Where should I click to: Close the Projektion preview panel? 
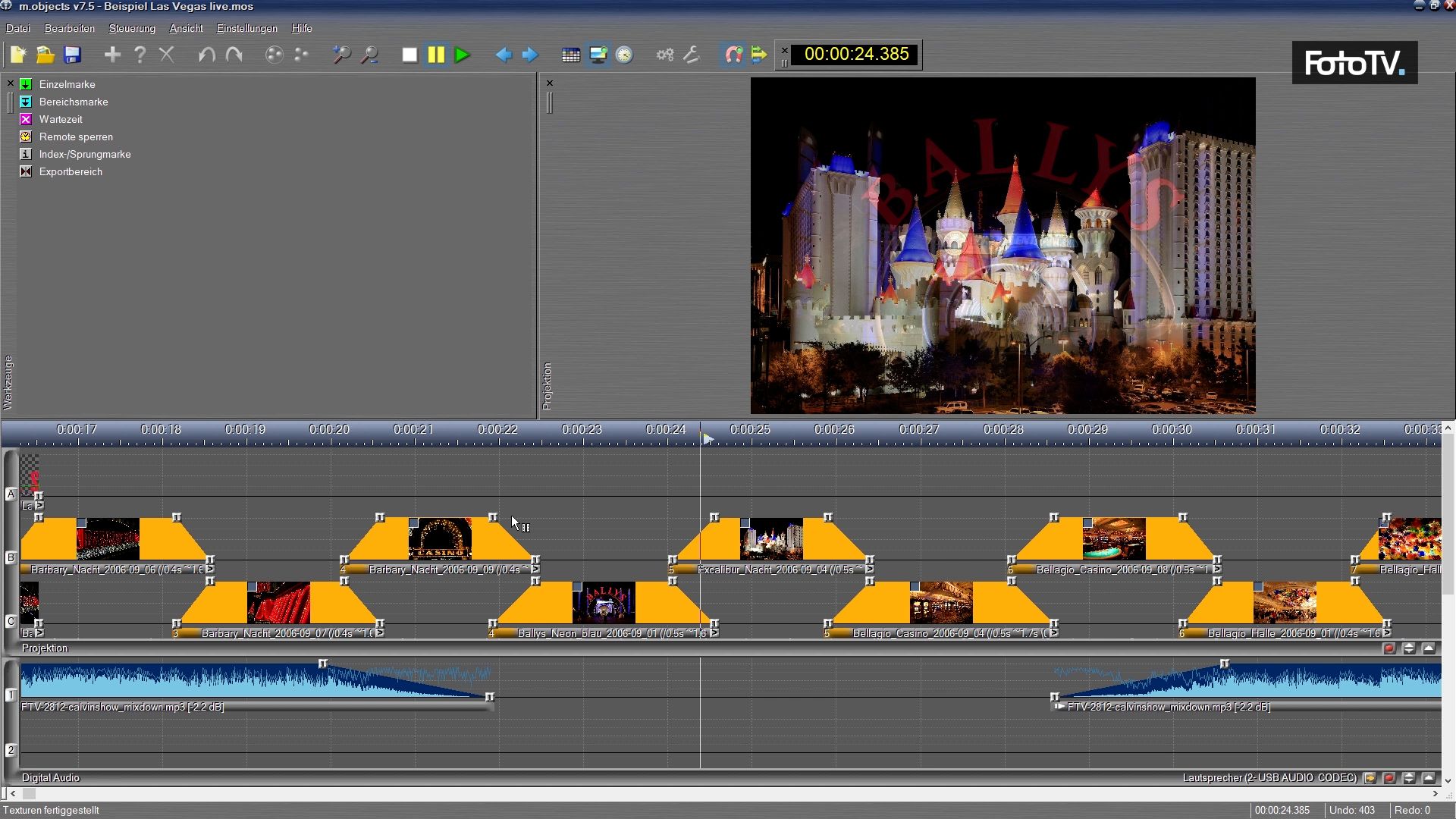pyautogui.click(x=550, y=83)
